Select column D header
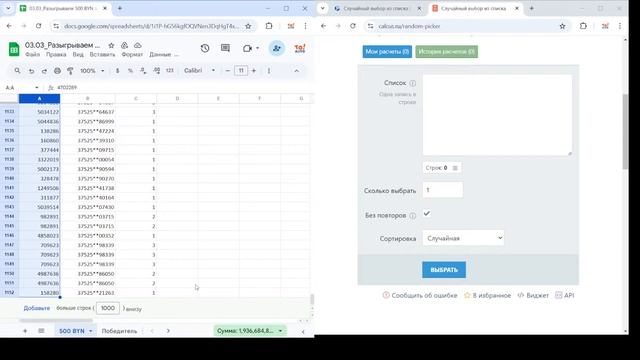Image resolution: width=640 pixels, height=360 pixels. click(177, 98)
